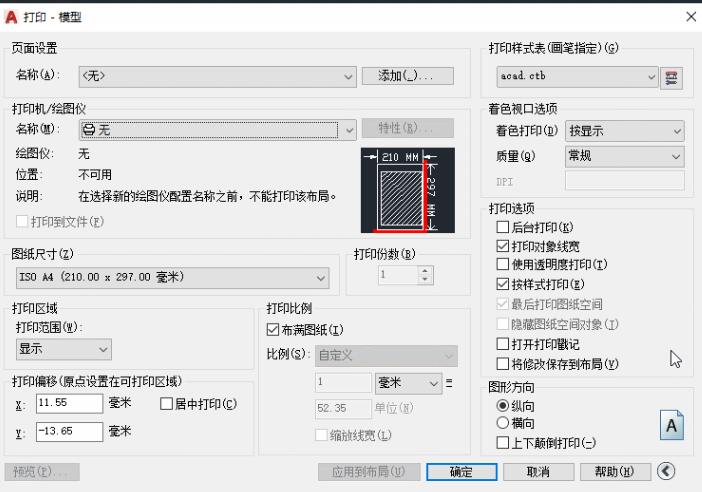702x492 pixels.
Task: Open 质量(Q) dropdown showing 常规
Action: pyautogui.click(x=625, y=156)
